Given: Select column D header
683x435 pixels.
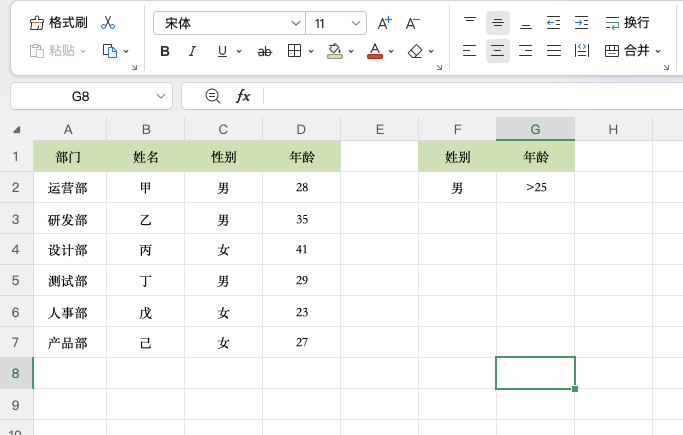Looking at the screenshot, I should [301, 129].
